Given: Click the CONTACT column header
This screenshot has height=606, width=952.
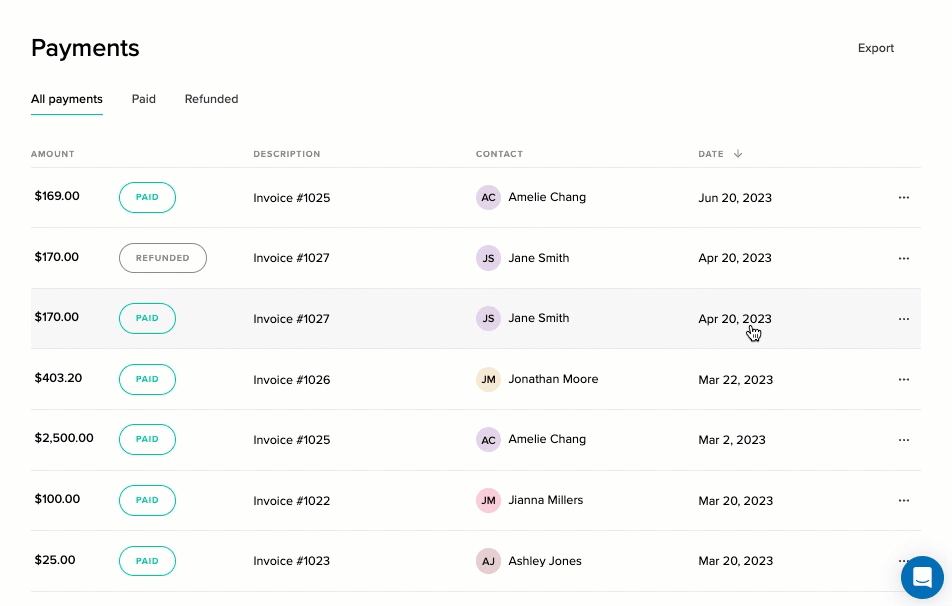Looking at the screenshot, I should [x=499, y=154].
